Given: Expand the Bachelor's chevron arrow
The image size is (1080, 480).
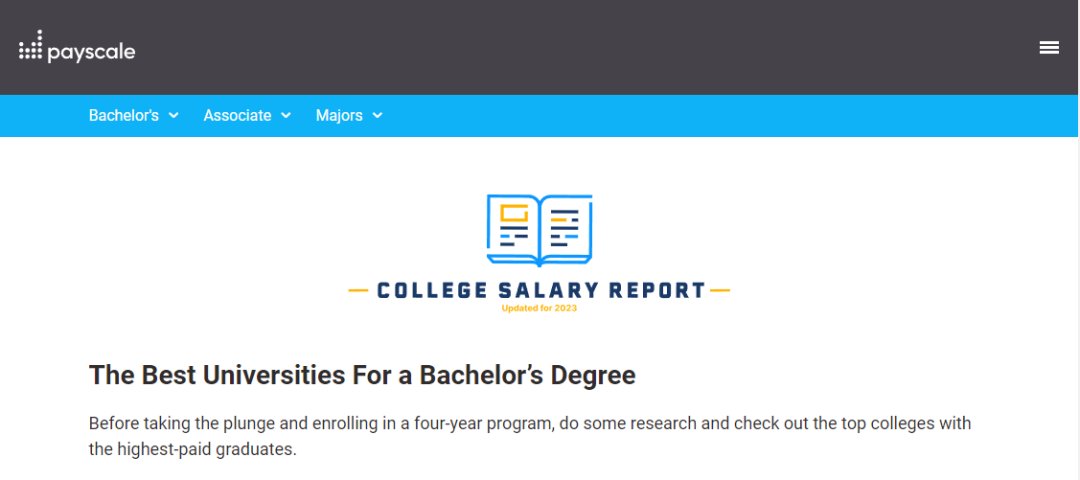Looking at the screenshot, I should coord(174,116).
